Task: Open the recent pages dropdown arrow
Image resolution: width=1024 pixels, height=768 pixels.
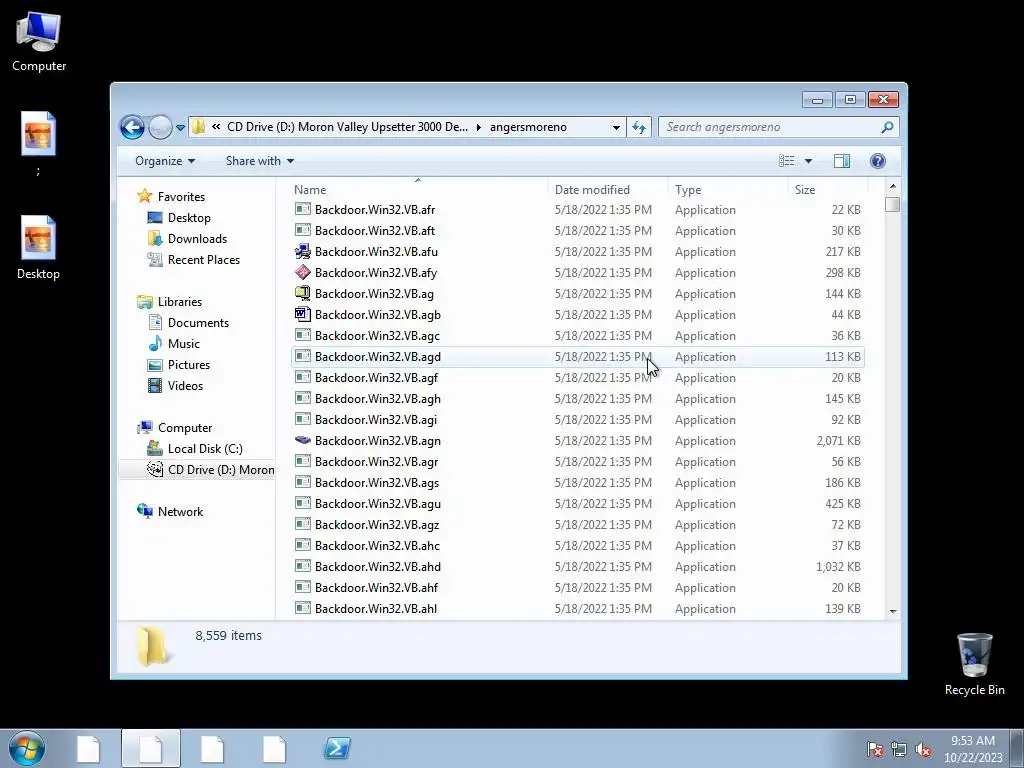Action: pos(180,128)
